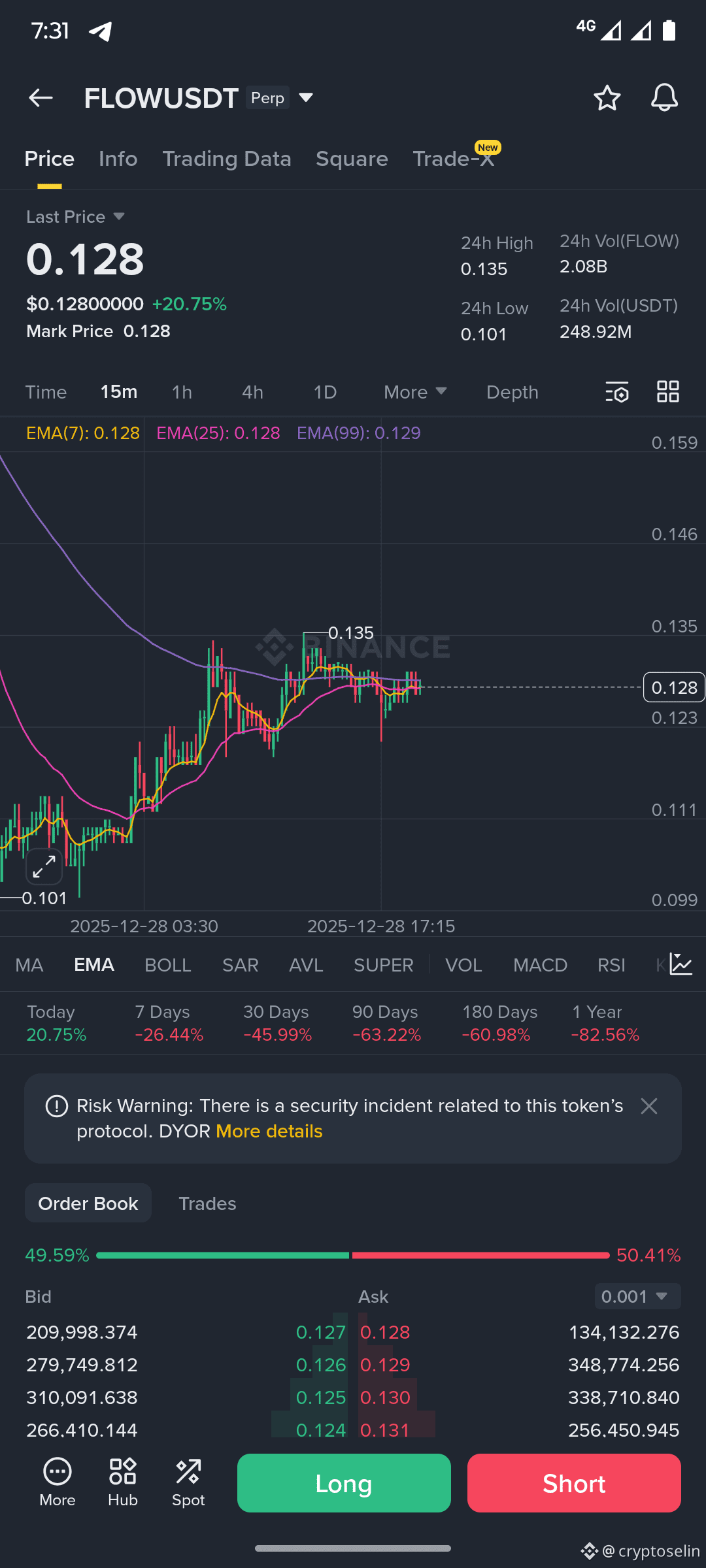Enable the SUPER indicator

click(384, 965)
